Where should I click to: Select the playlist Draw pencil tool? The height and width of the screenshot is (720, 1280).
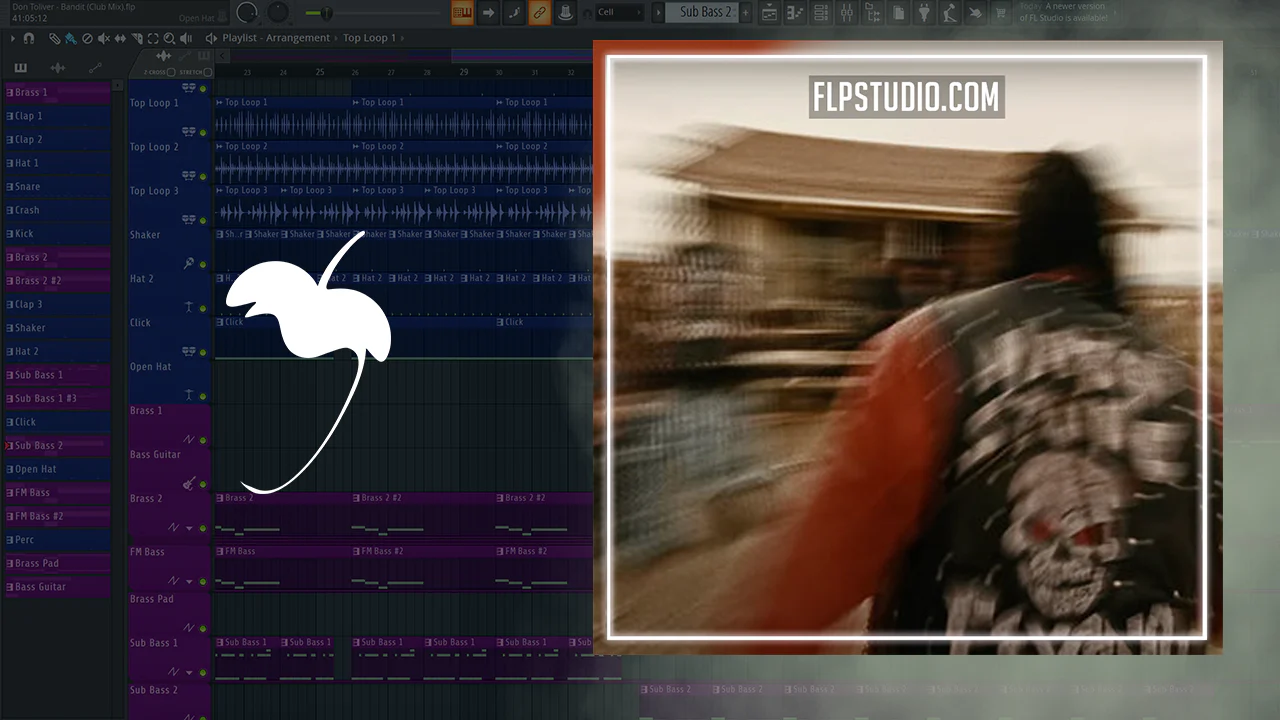coord(56,38)
